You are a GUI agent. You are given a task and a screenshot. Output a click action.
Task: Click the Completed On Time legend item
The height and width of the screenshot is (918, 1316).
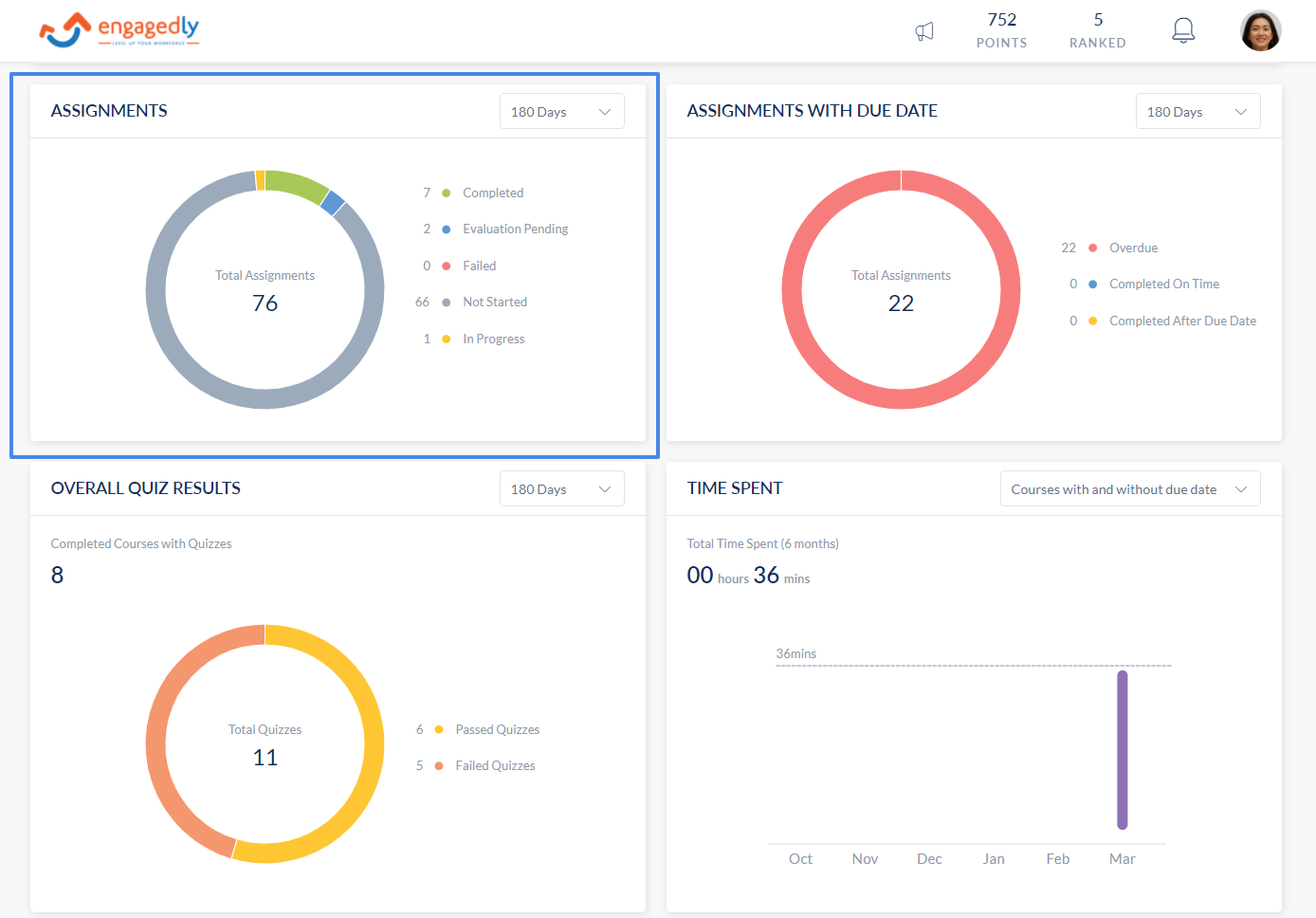[1144, 284]
